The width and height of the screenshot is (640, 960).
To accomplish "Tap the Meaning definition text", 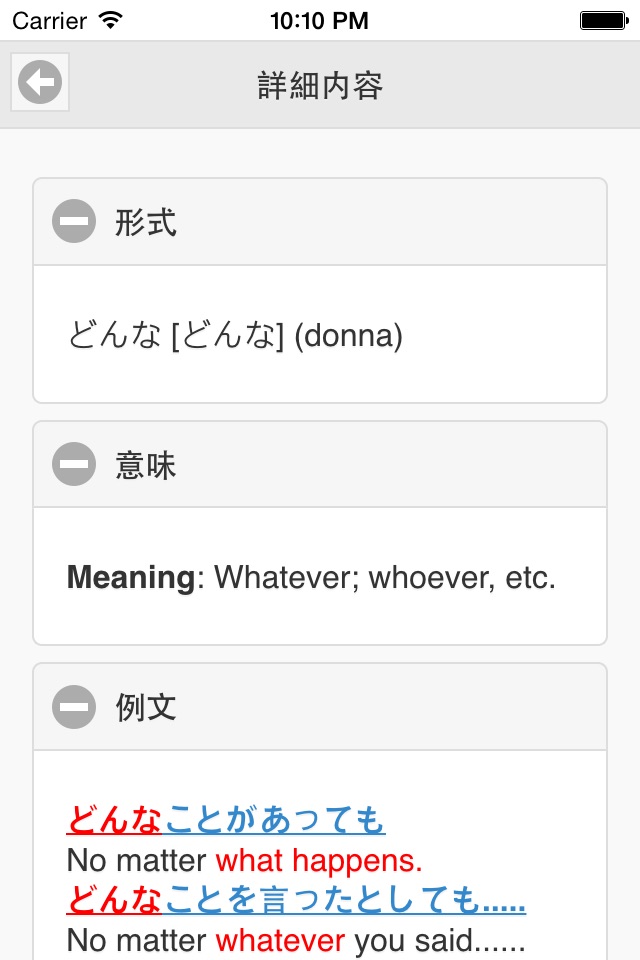I will pos(311,577).
